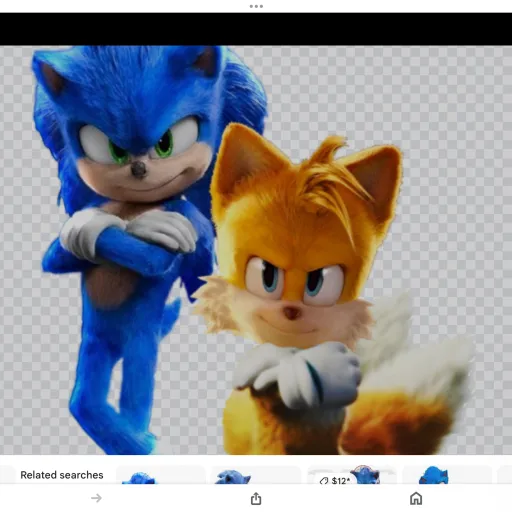This screenshot has height=512, width=512.
Task: Select the first related search thumbnail
Action: 161,475
